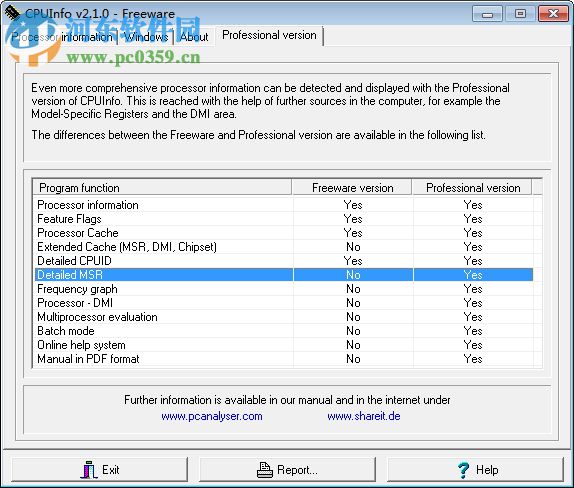Select the Processor - DMI row
574x488 pixels.
tap(284, 303)
